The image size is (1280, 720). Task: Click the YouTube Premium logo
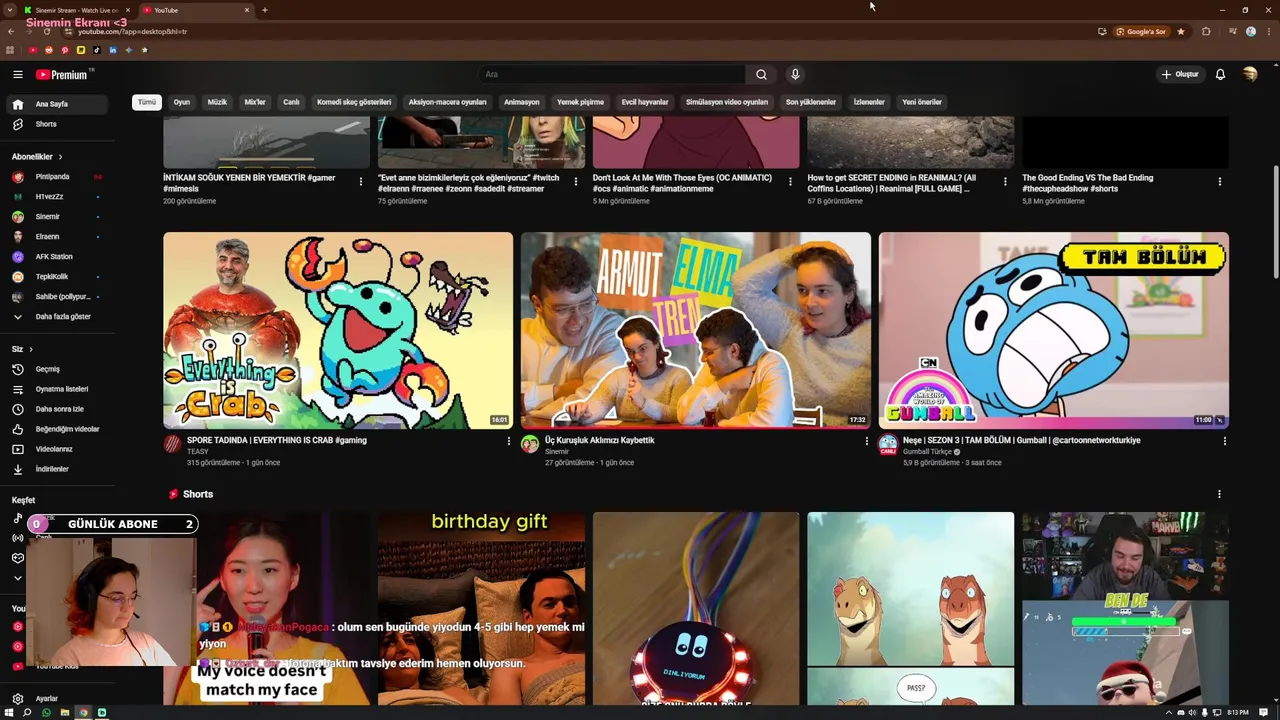click(x=63, y=74)
